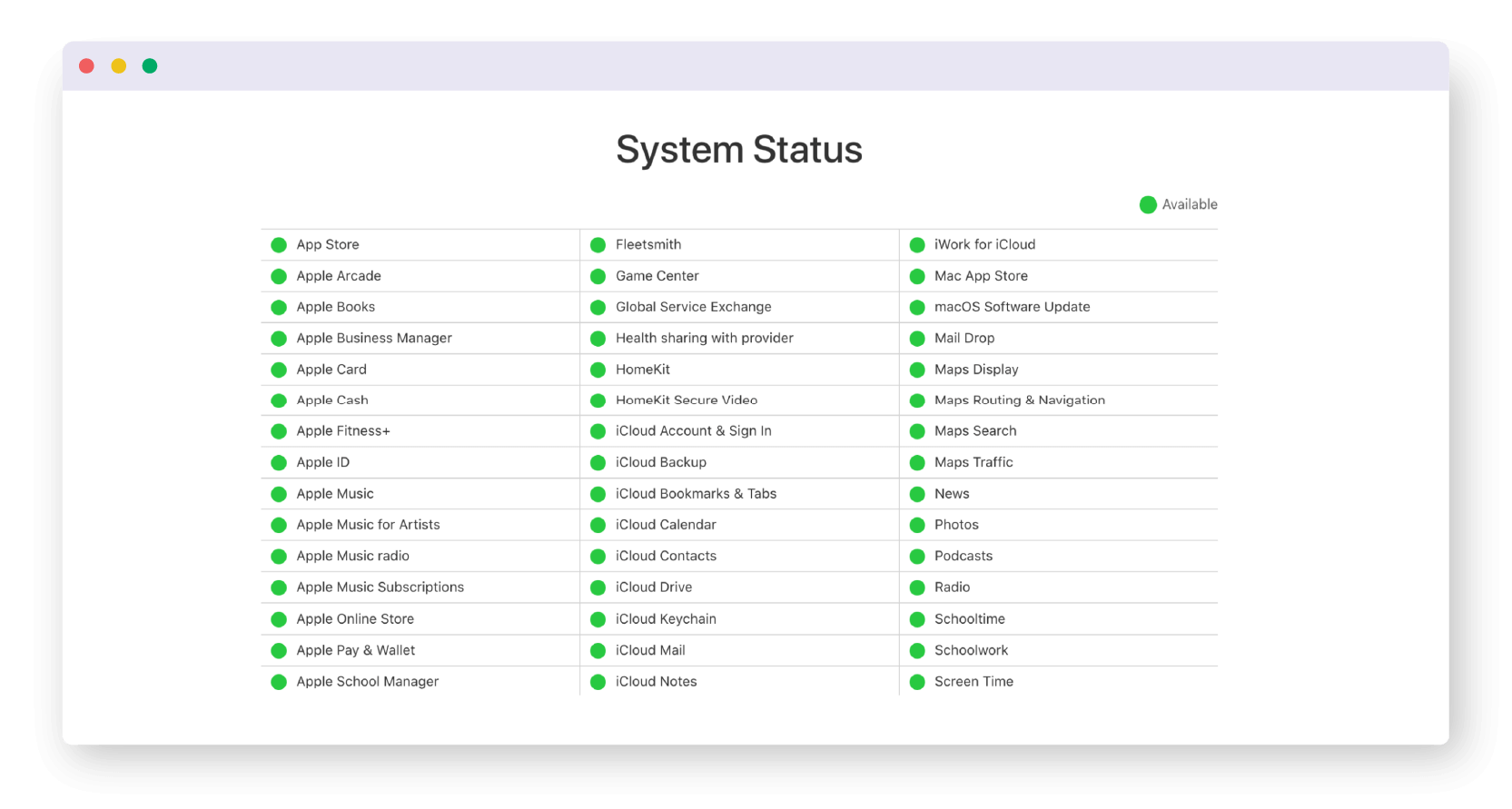This screenshot has width=1512, height=809.
Task: Click the green dot beside Apple Card
Action: pyautogui.click(x=279, y=370)
